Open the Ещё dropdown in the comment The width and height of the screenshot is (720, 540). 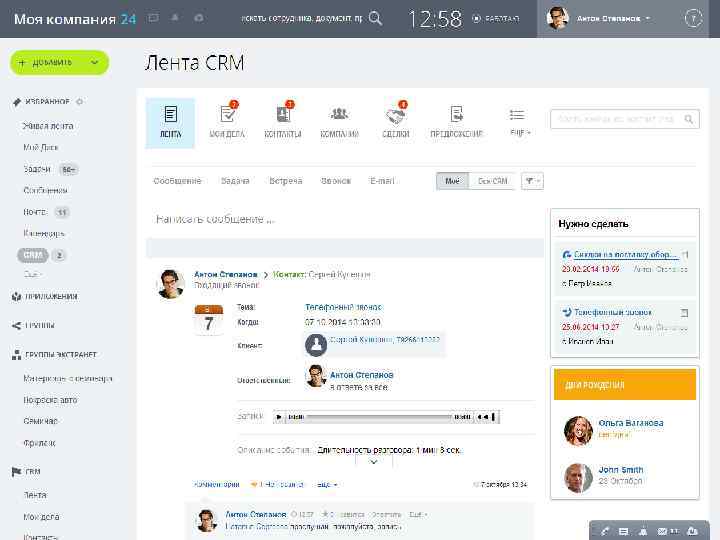[417, 514]
